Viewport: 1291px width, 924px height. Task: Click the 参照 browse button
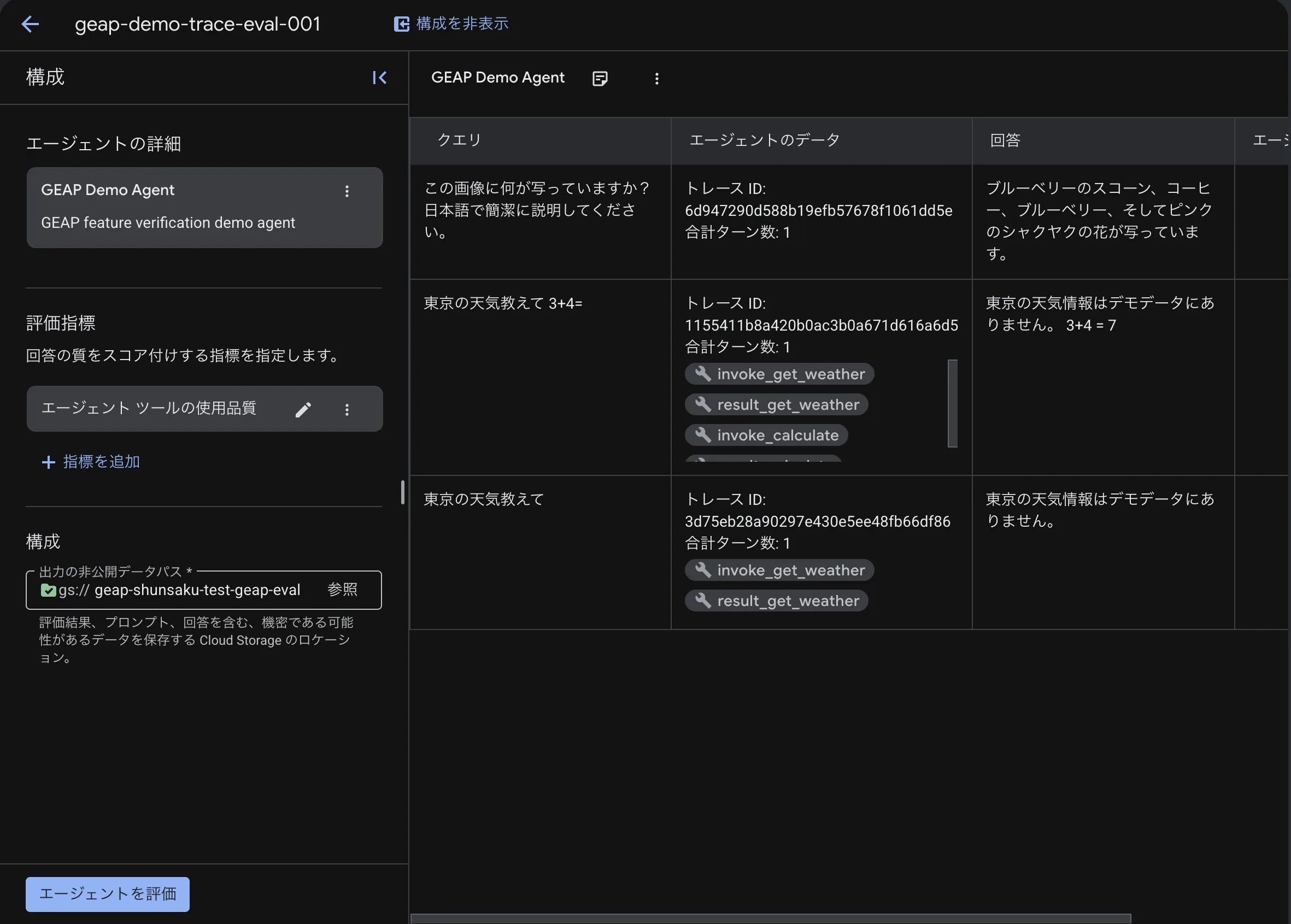tap(343, 590)
